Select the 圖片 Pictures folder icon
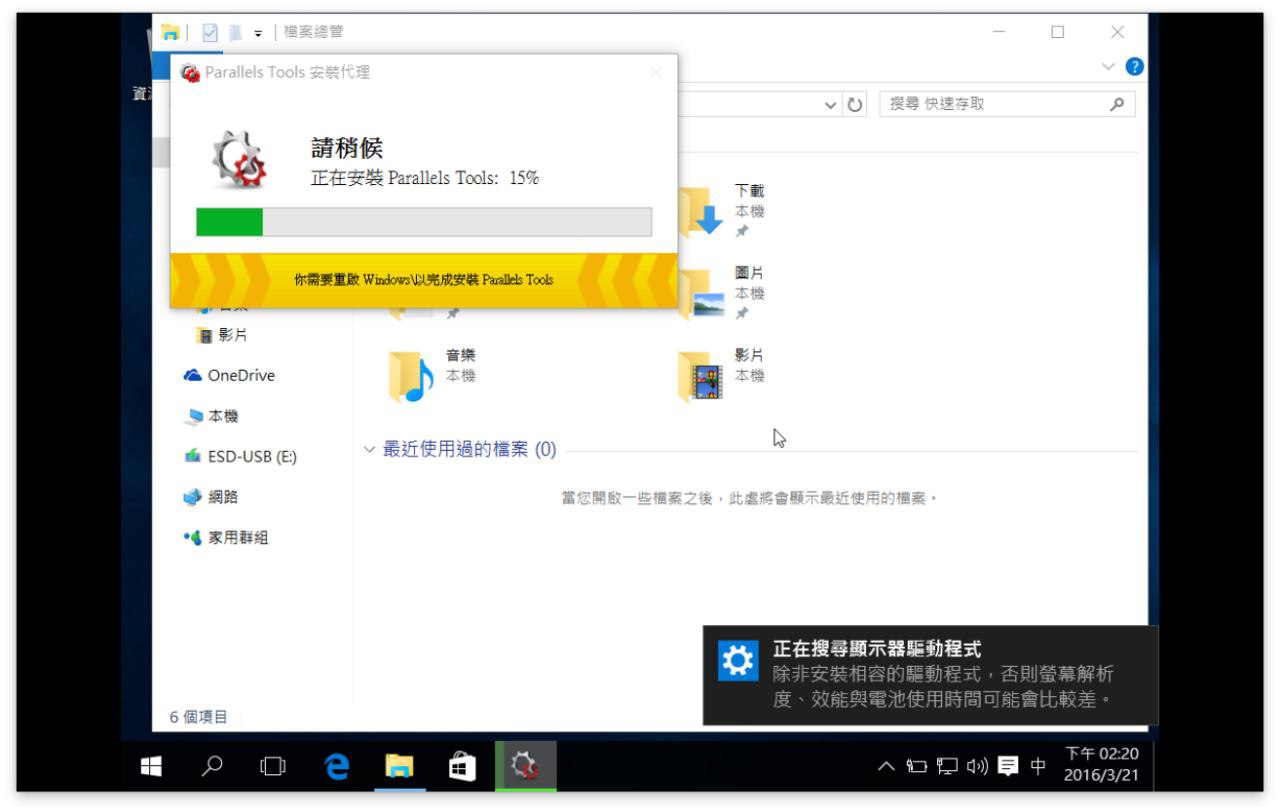Image resolution: width=1280 pixels, height=812 pixels. click(x=701, y=294)
